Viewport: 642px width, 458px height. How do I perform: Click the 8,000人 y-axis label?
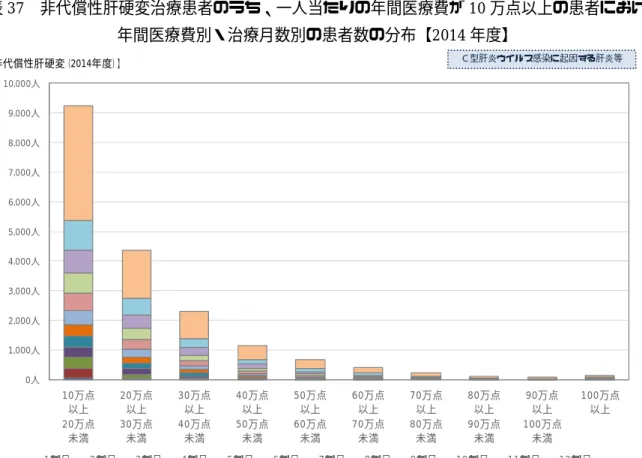(x=24, y=143)
